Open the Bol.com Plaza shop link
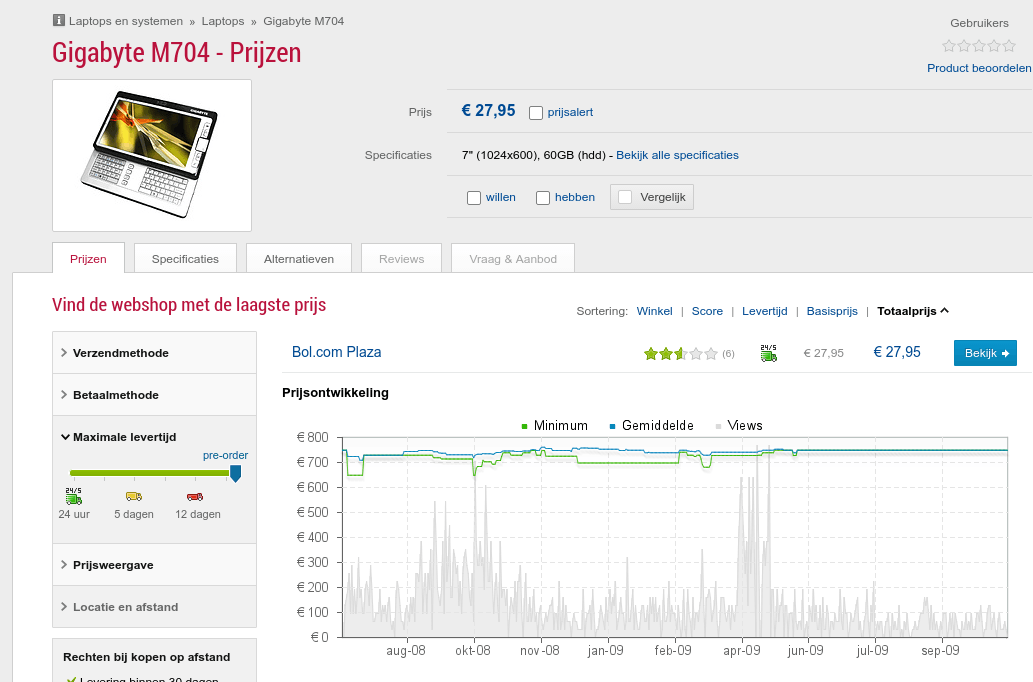 337,352
